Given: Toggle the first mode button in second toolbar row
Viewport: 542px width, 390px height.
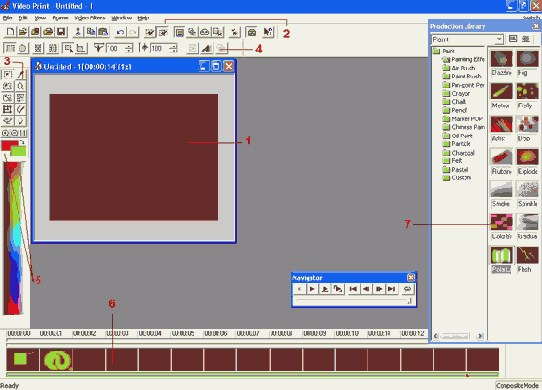Looking at the screenshot, I should click(10, 48).
